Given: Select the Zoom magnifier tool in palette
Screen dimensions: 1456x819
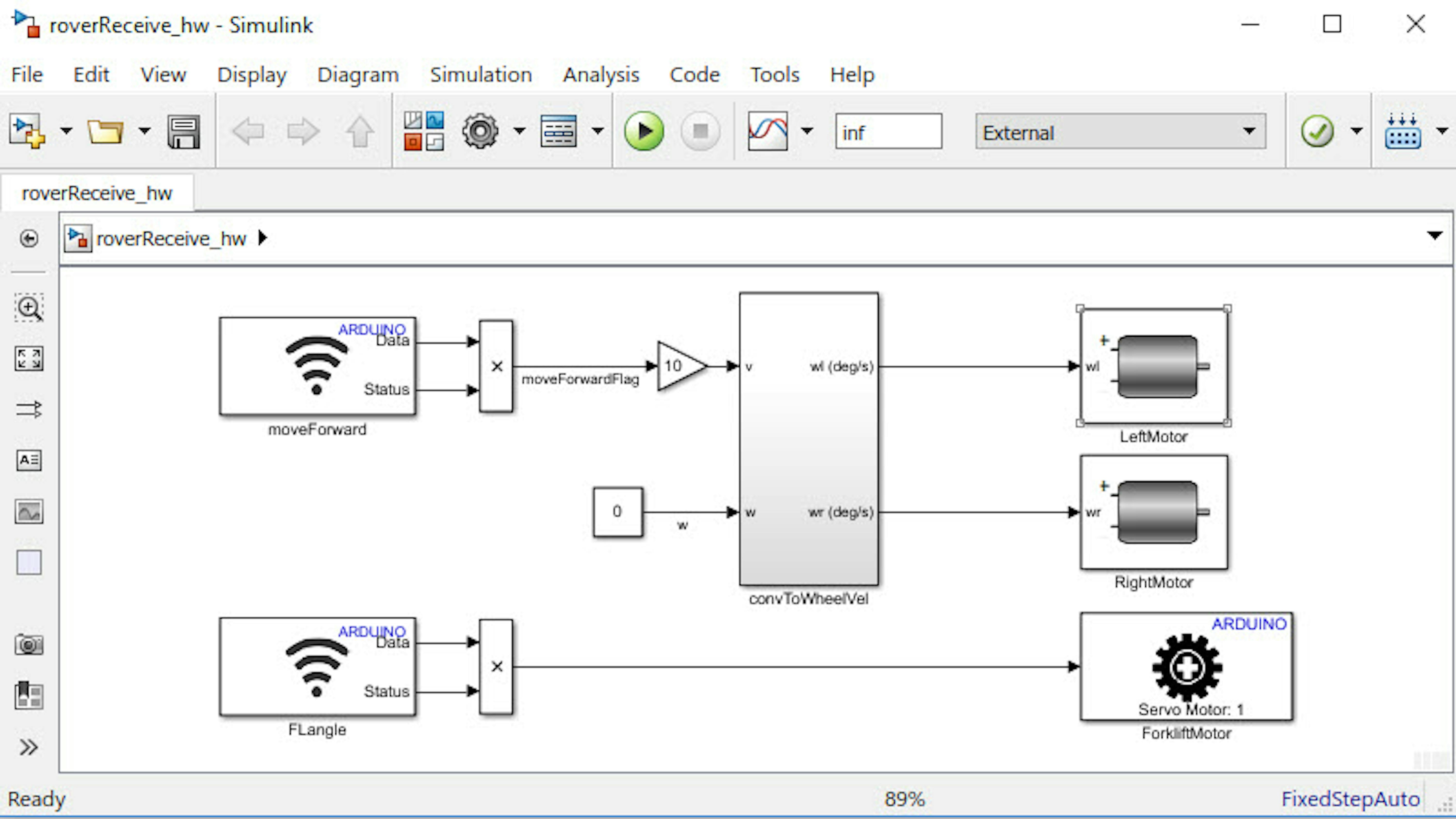Looking at the screenshot, I should point(29,307).
